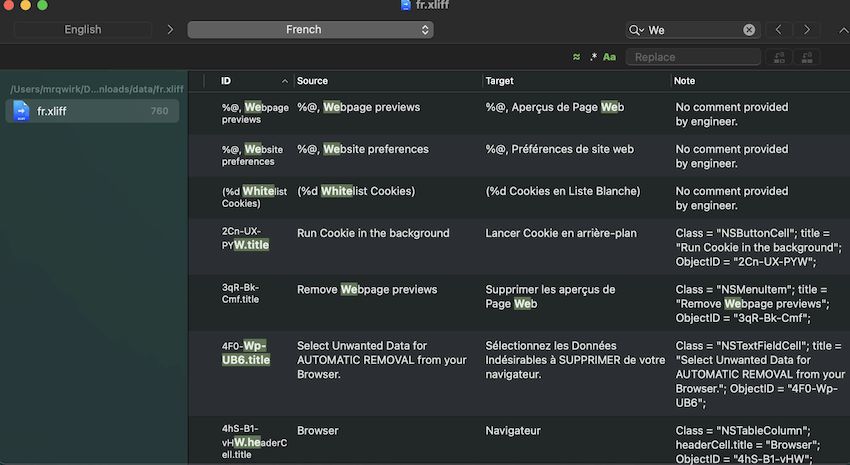This screenshot has height=465, width=850.
Task: Toggle fuzzy match search option
Action: (x=576, y=58)
